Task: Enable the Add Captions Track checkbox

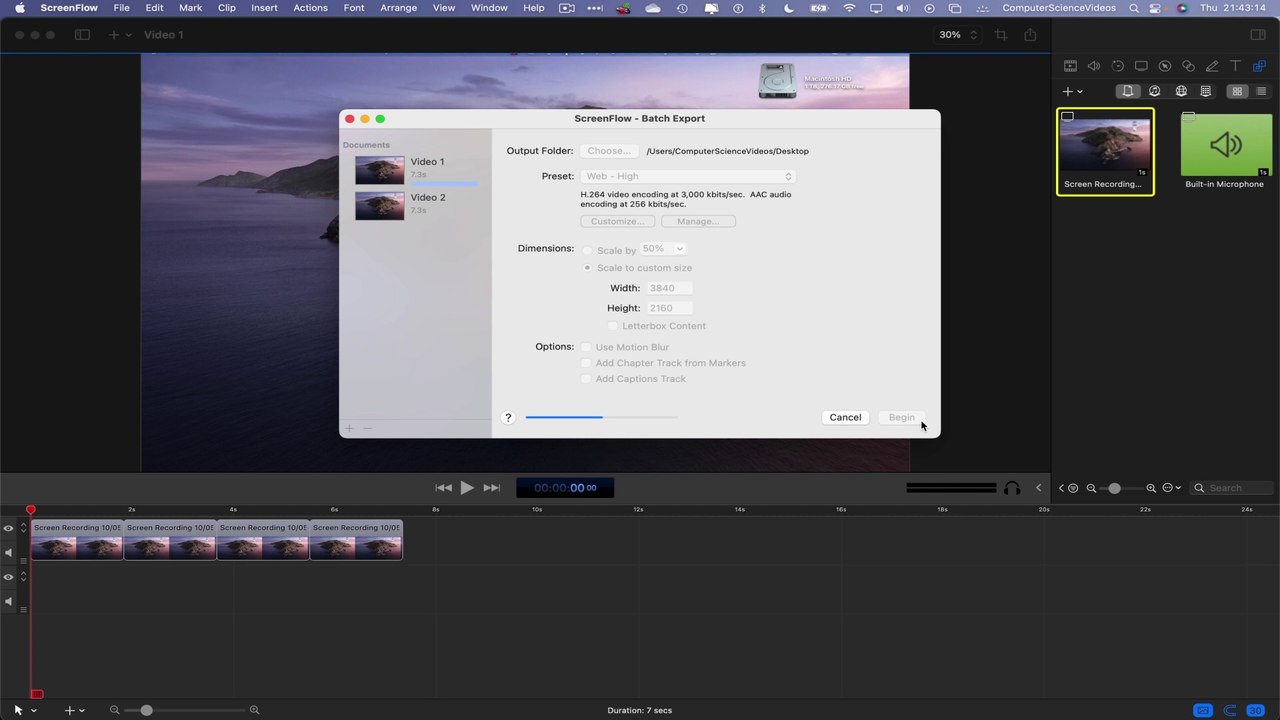Action: click(x=586, y=379)
